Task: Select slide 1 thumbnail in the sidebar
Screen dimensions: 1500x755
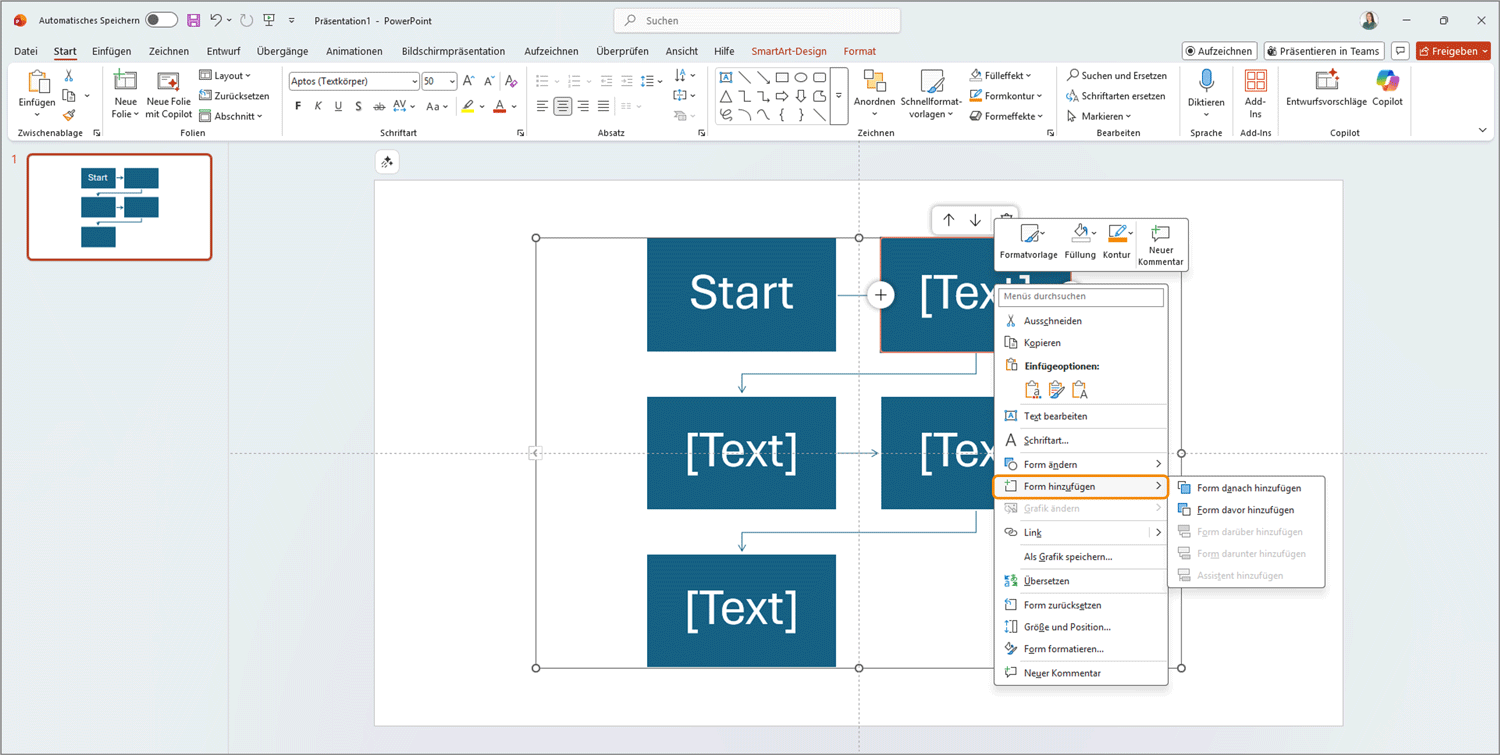Action: click(x=119, y=207)
